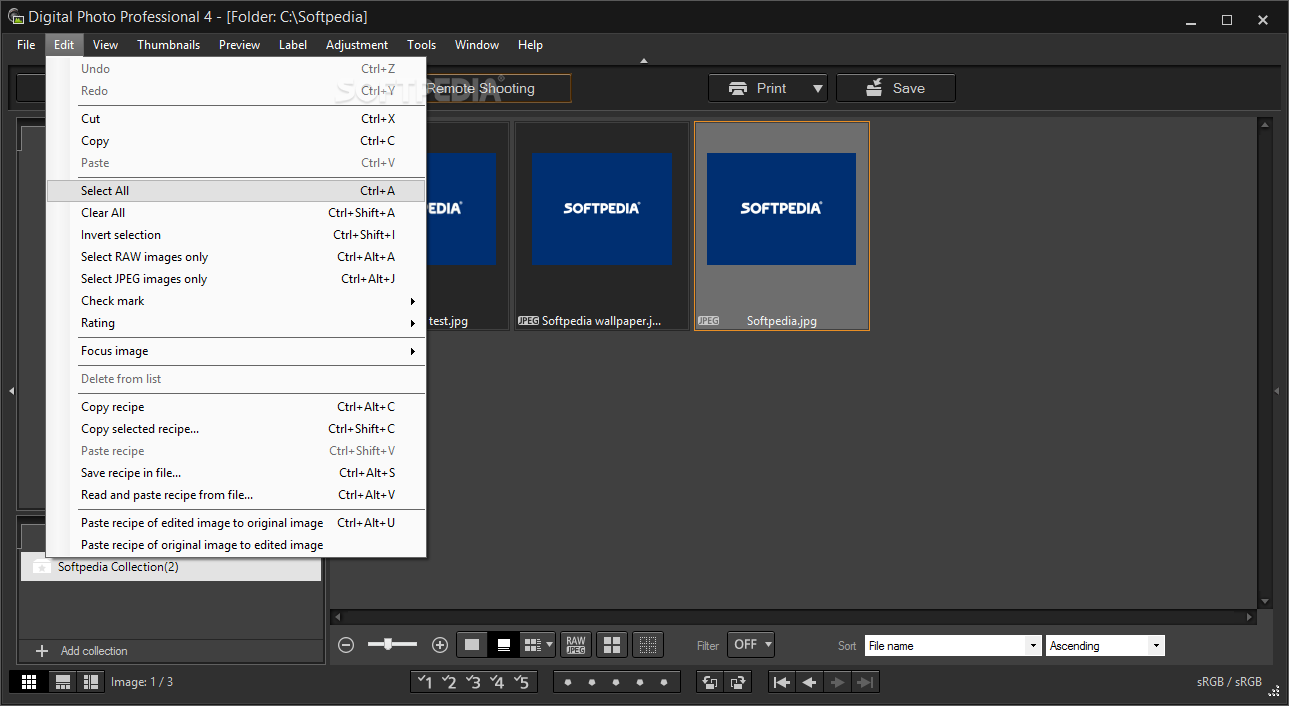
Task: Open the Filter OFF dropdown
Action: (x=751, y=645)
